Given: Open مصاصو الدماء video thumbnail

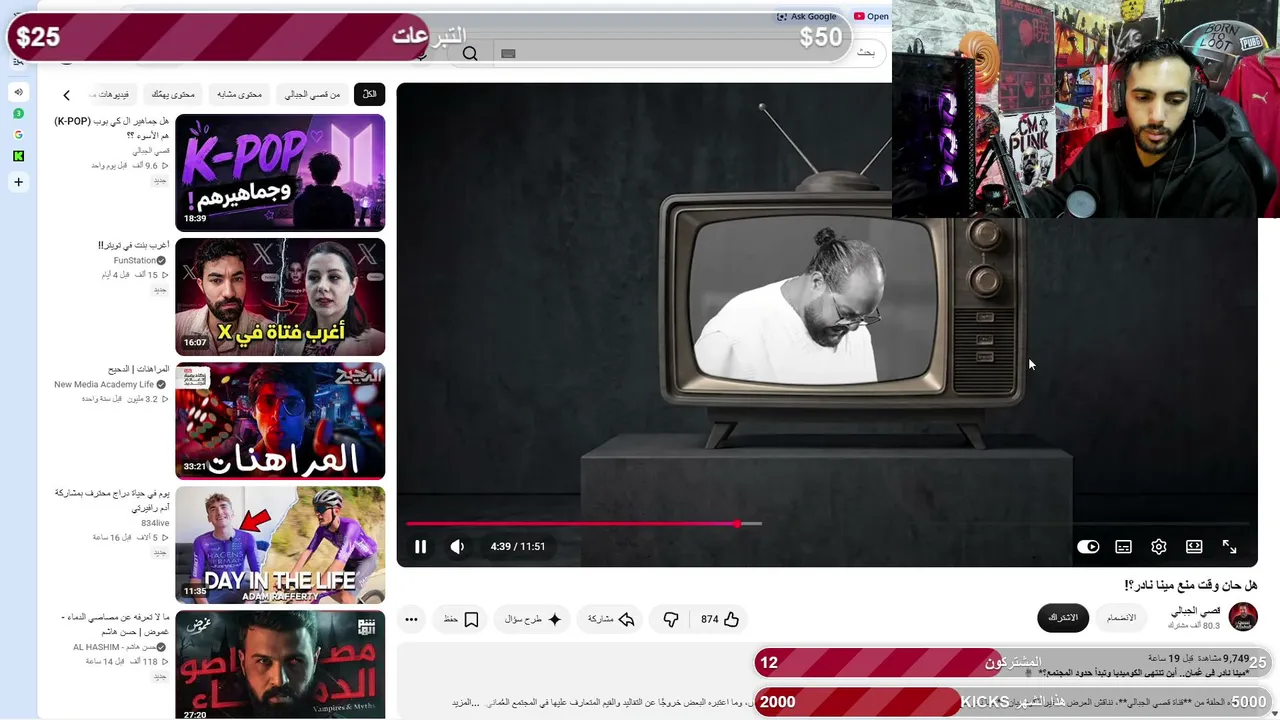Looking at the screenshot, I should click(x=280, y=665).
